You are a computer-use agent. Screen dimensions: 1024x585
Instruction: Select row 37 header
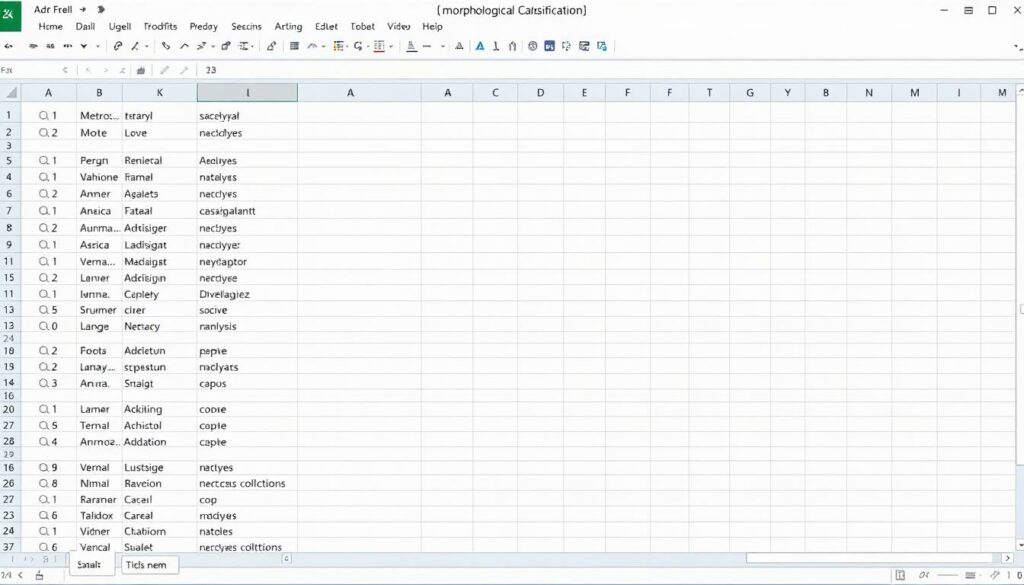pos(10,547)
